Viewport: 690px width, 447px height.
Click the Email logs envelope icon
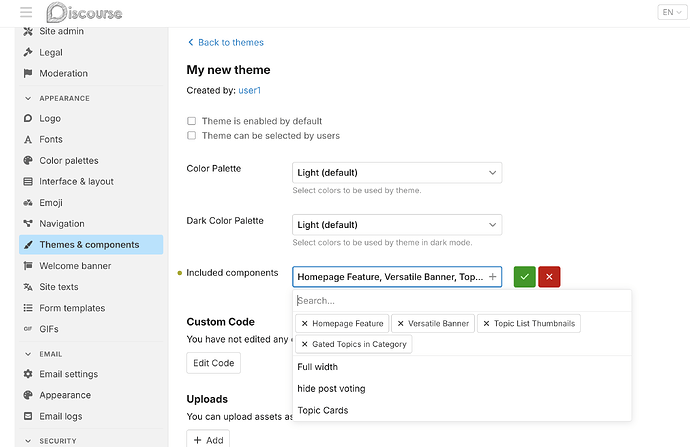coord(28,416)
